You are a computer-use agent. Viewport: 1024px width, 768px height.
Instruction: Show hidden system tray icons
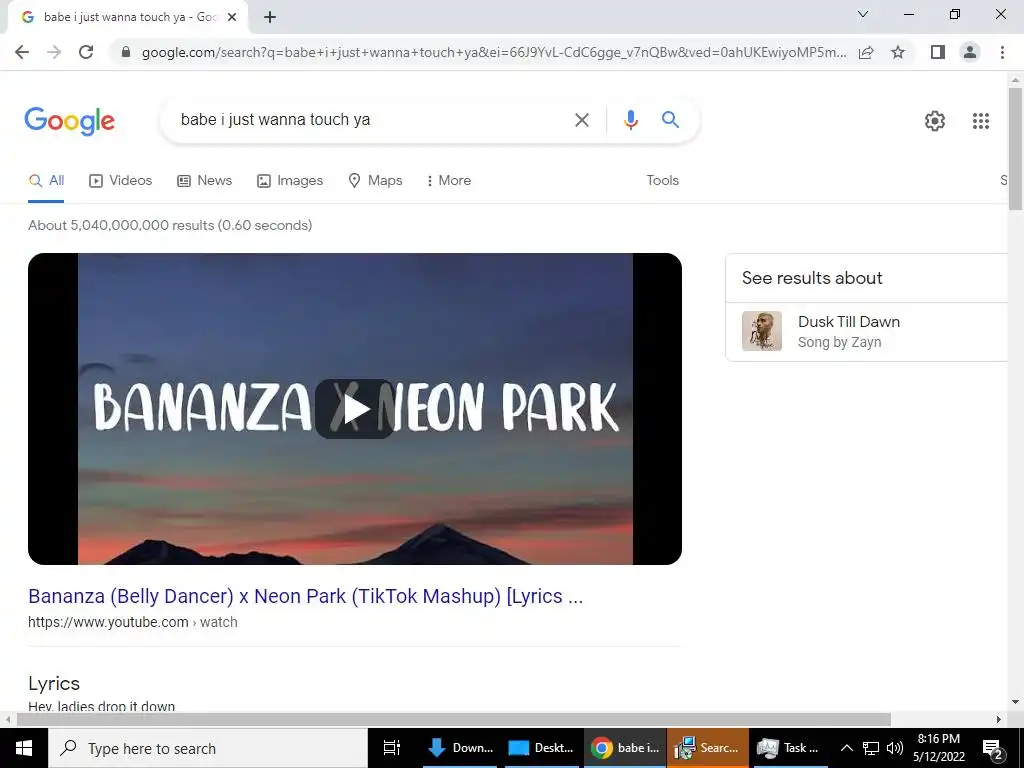click(846, 748)
